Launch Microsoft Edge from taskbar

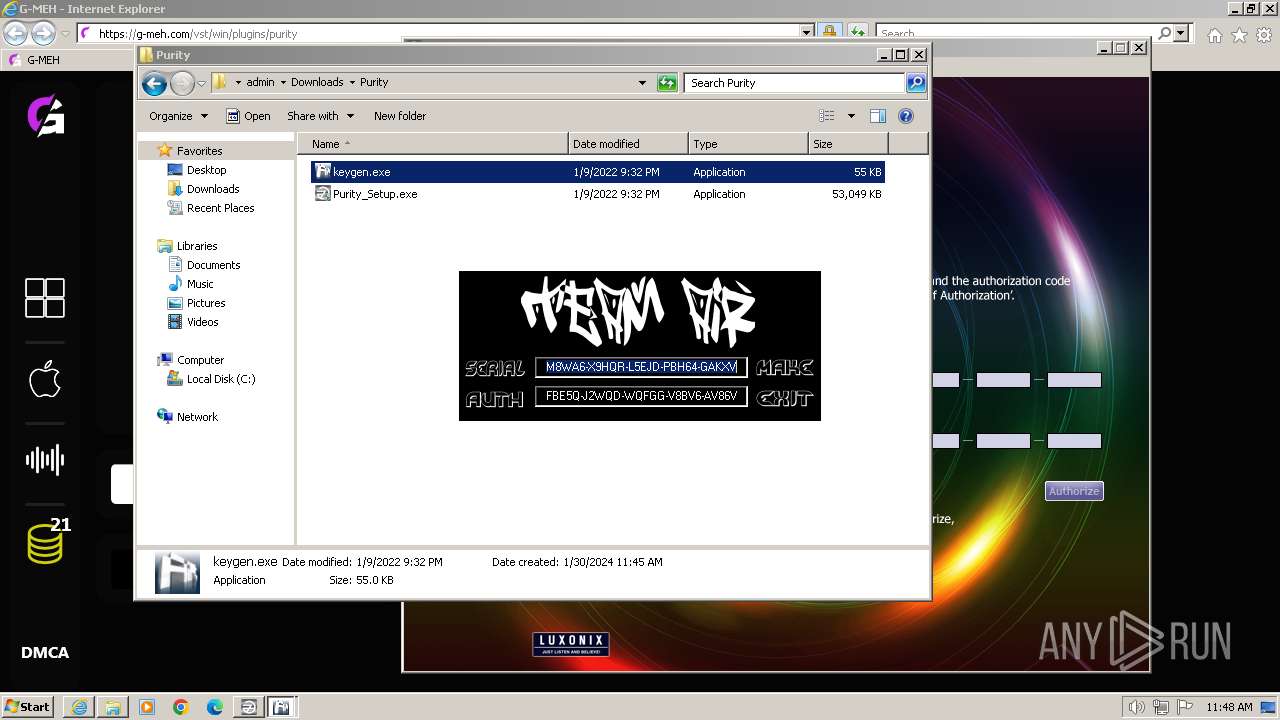click(215, 707)
